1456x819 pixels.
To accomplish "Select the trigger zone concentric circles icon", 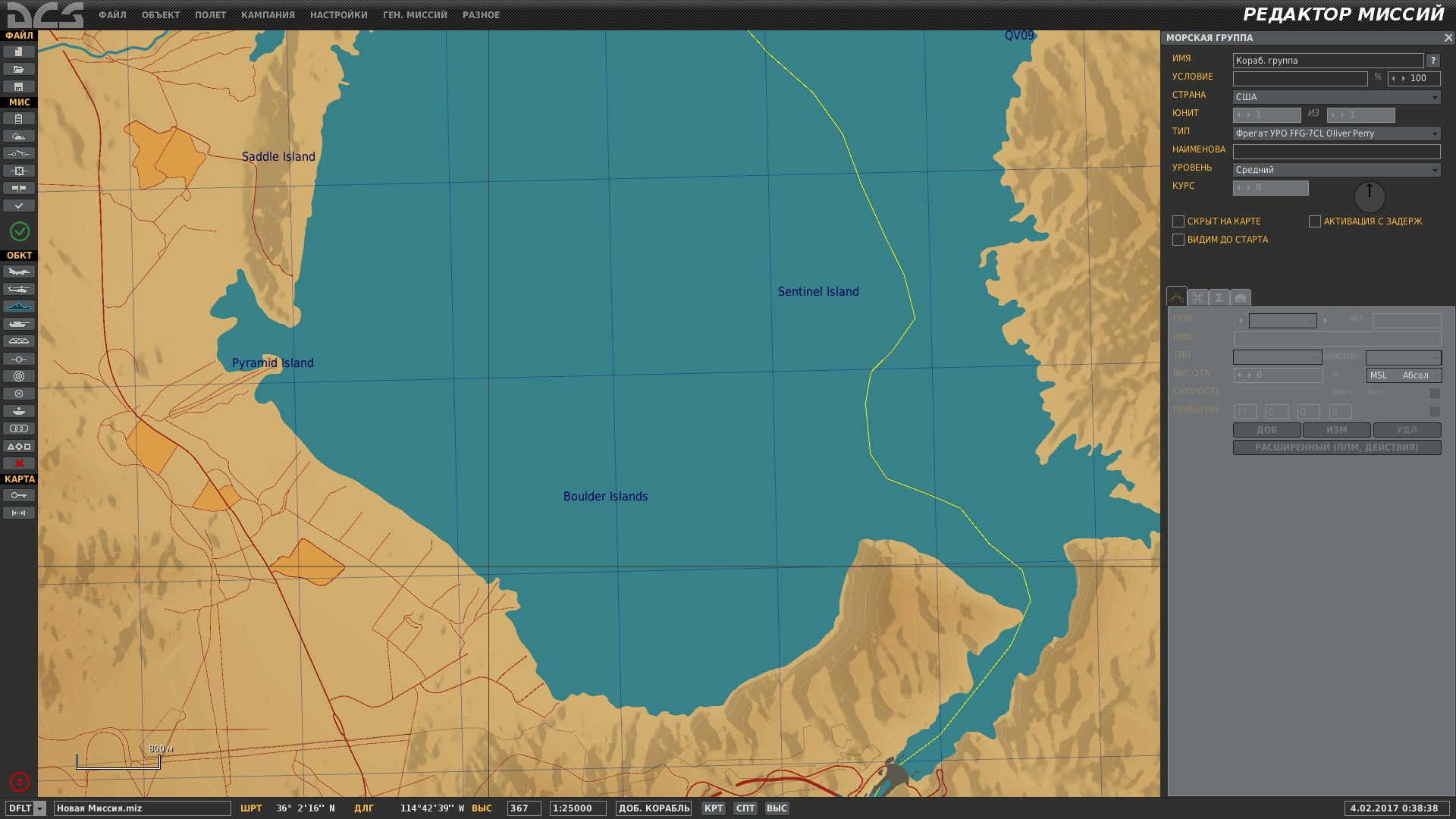I will coord(19,376).
